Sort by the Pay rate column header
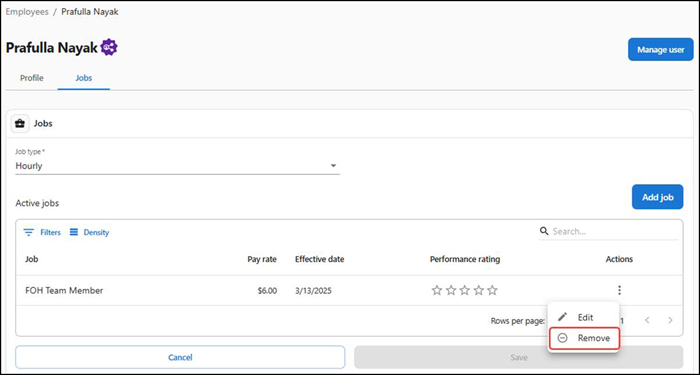 [x=262, y=259]
